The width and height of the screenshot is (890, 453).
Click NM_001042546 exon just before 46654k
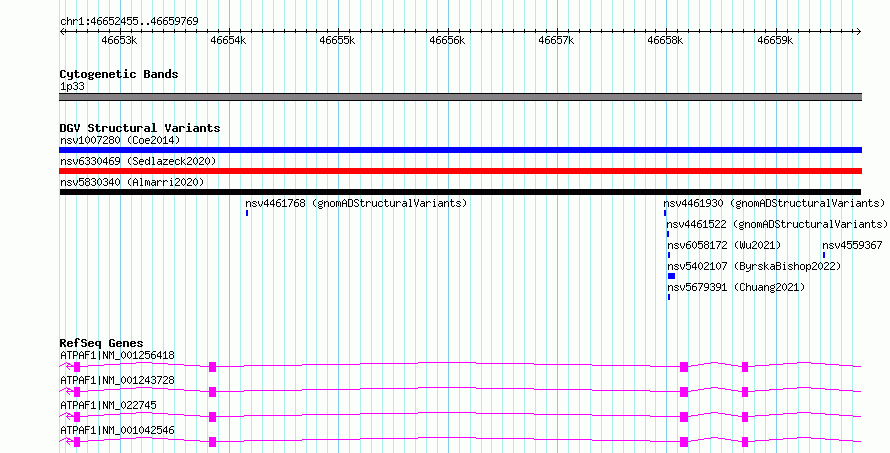(213, 442)
